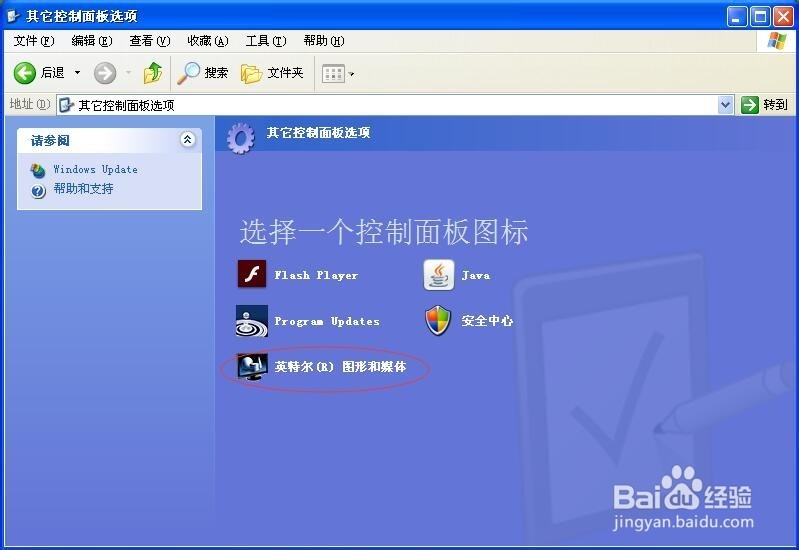This screenshot has width=799, height=550.
Task: Click the Windows Update link
Action: coord(95,169)
